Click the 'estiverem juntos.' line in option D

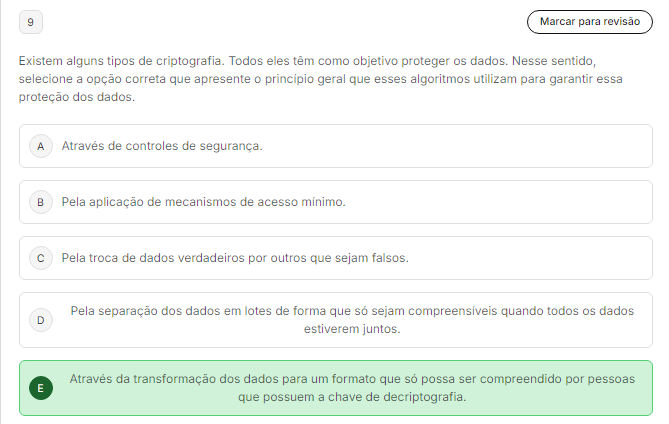pos(352,329)
